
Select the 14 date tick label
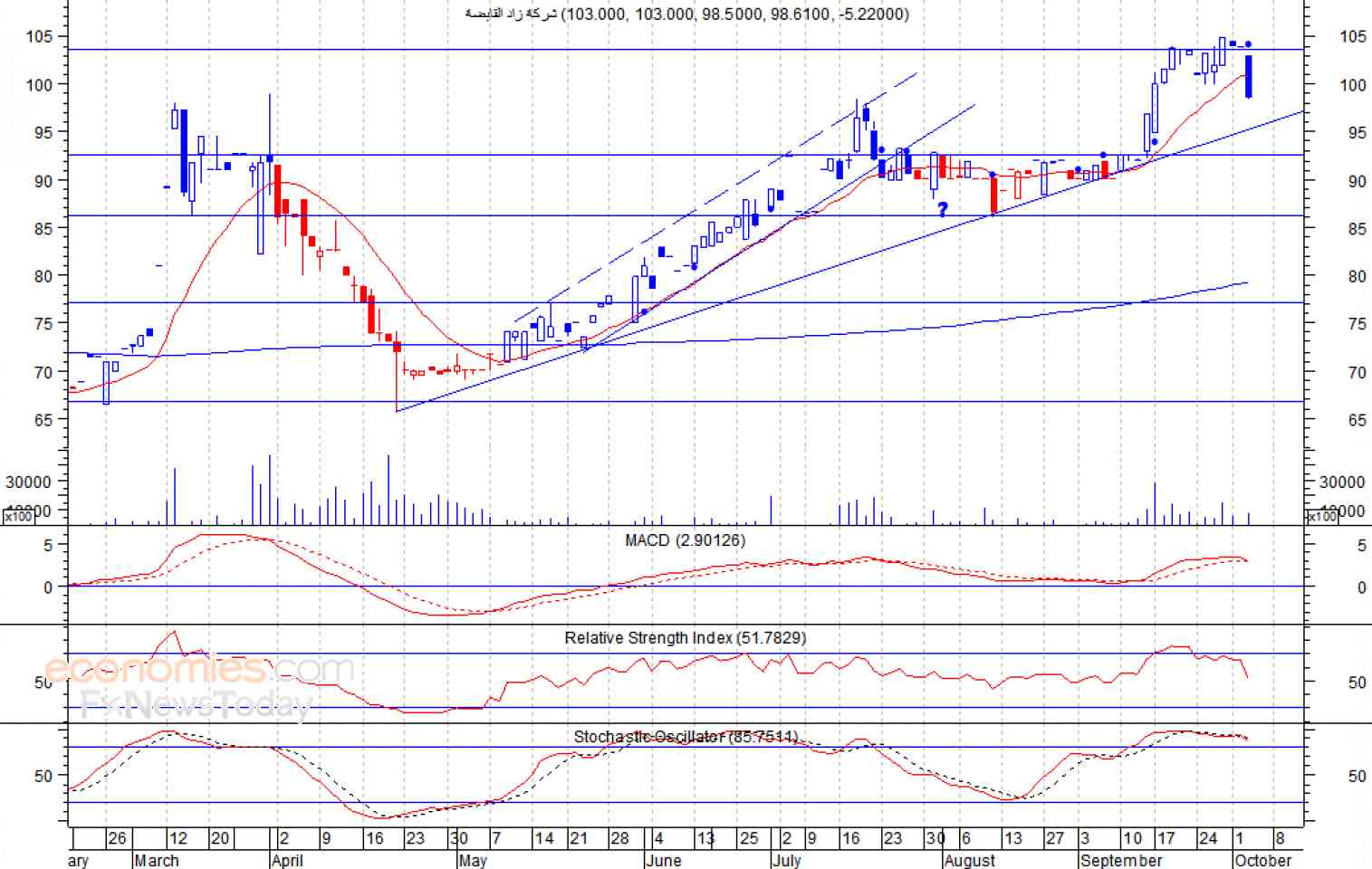[543, 838]
